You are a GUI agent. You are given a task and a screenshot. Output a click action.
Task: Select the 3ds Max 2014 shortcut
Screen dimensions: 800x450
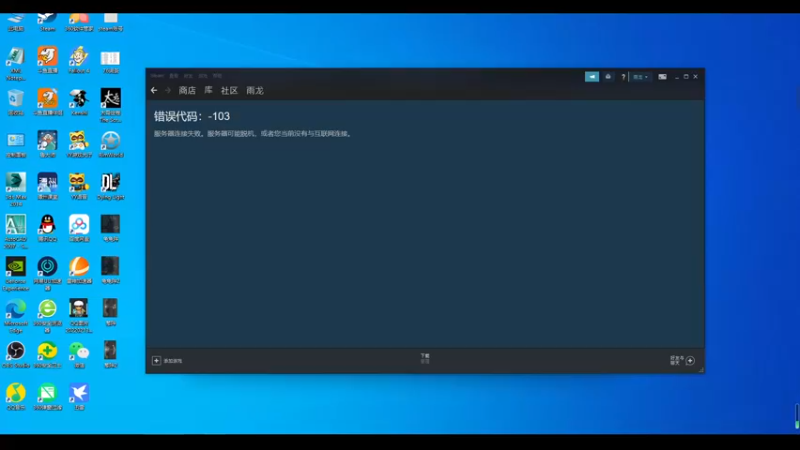[16, 190]
